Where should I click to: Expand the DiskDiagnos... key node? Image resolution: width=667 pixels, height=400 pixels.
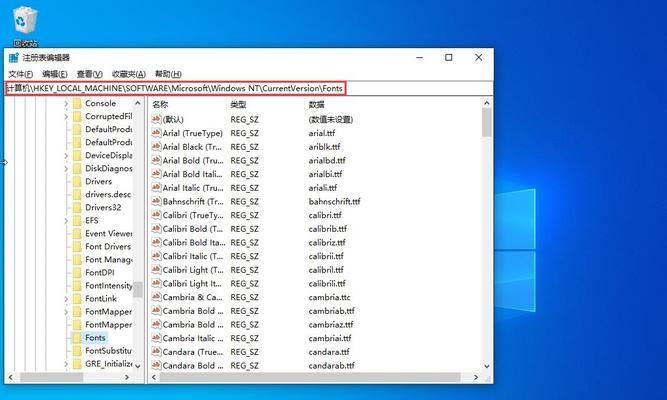[66, 169]
